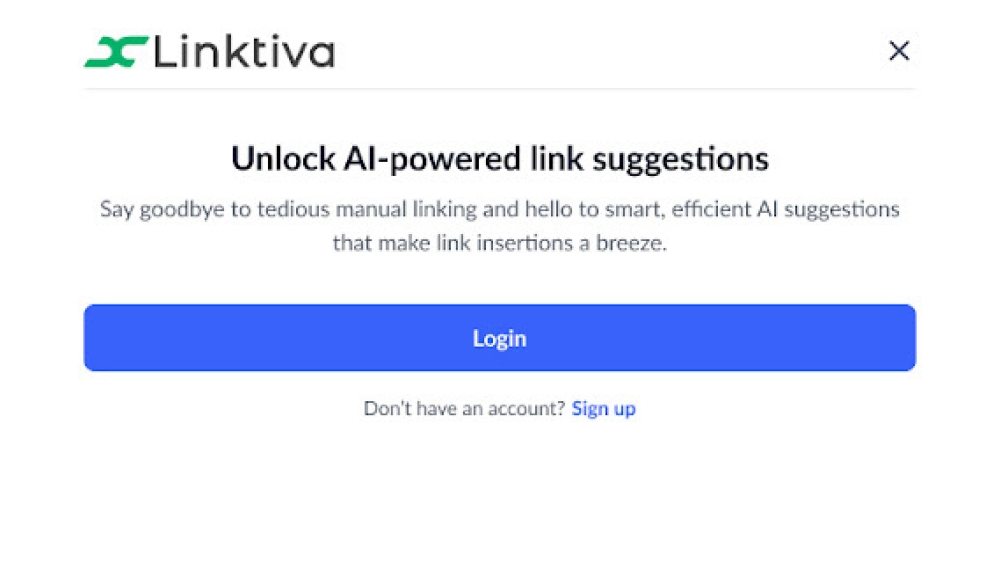This screenshot has width=1000, height=563.
Task: Click the description paragraph about AI suggestions
Action: [499, 226]
